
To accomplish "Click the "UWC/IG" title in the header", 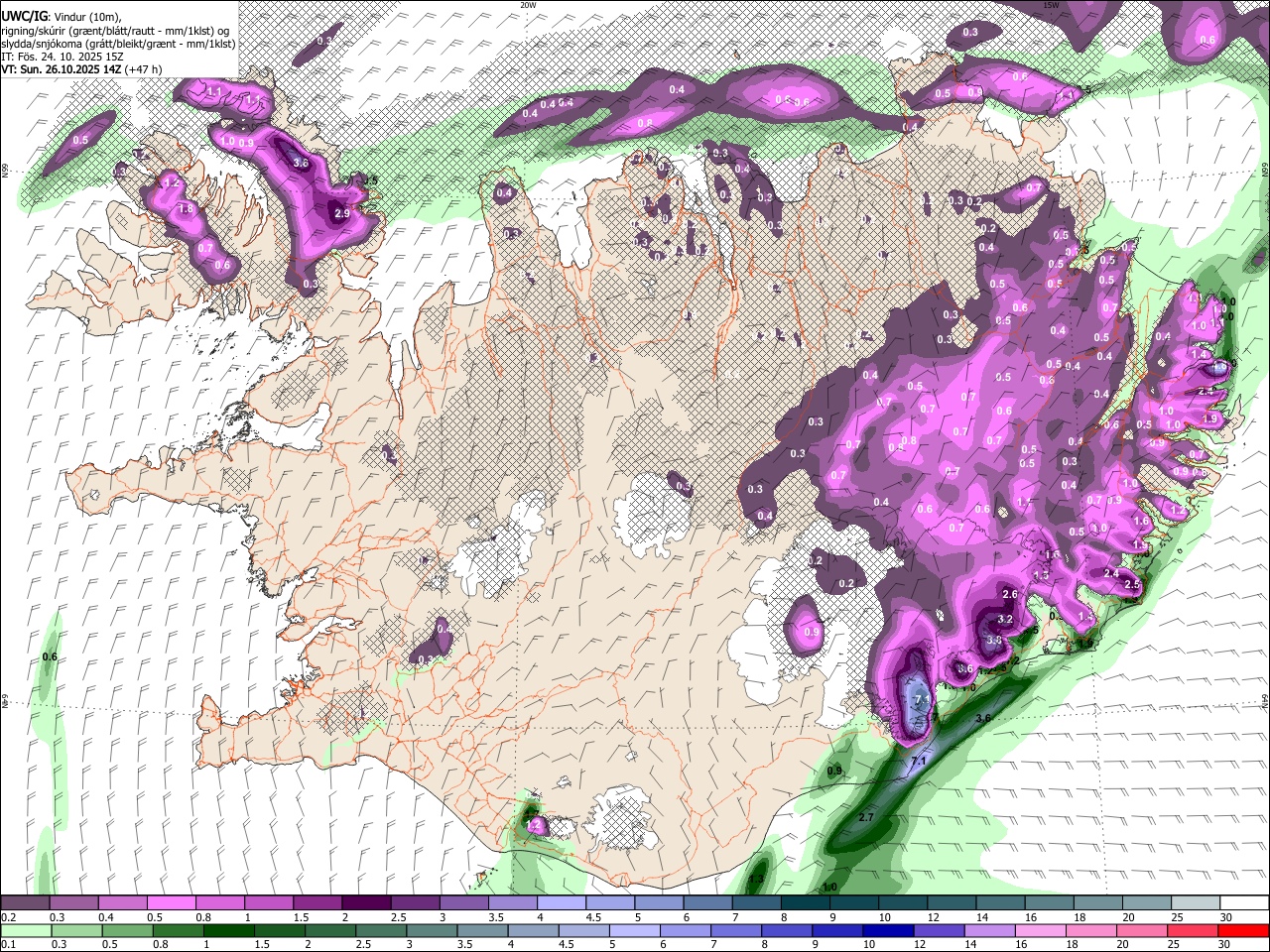I will (24, 16).
